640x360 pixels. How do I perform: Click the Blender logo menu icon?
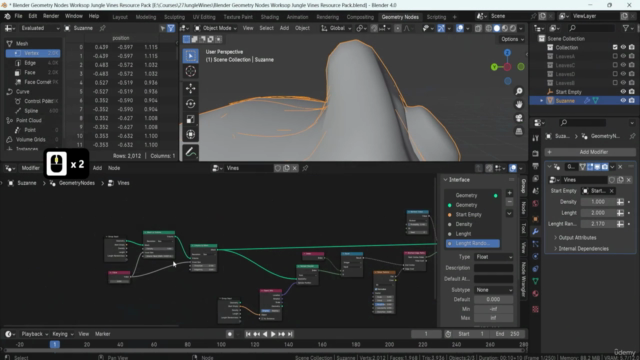point(7,16)
